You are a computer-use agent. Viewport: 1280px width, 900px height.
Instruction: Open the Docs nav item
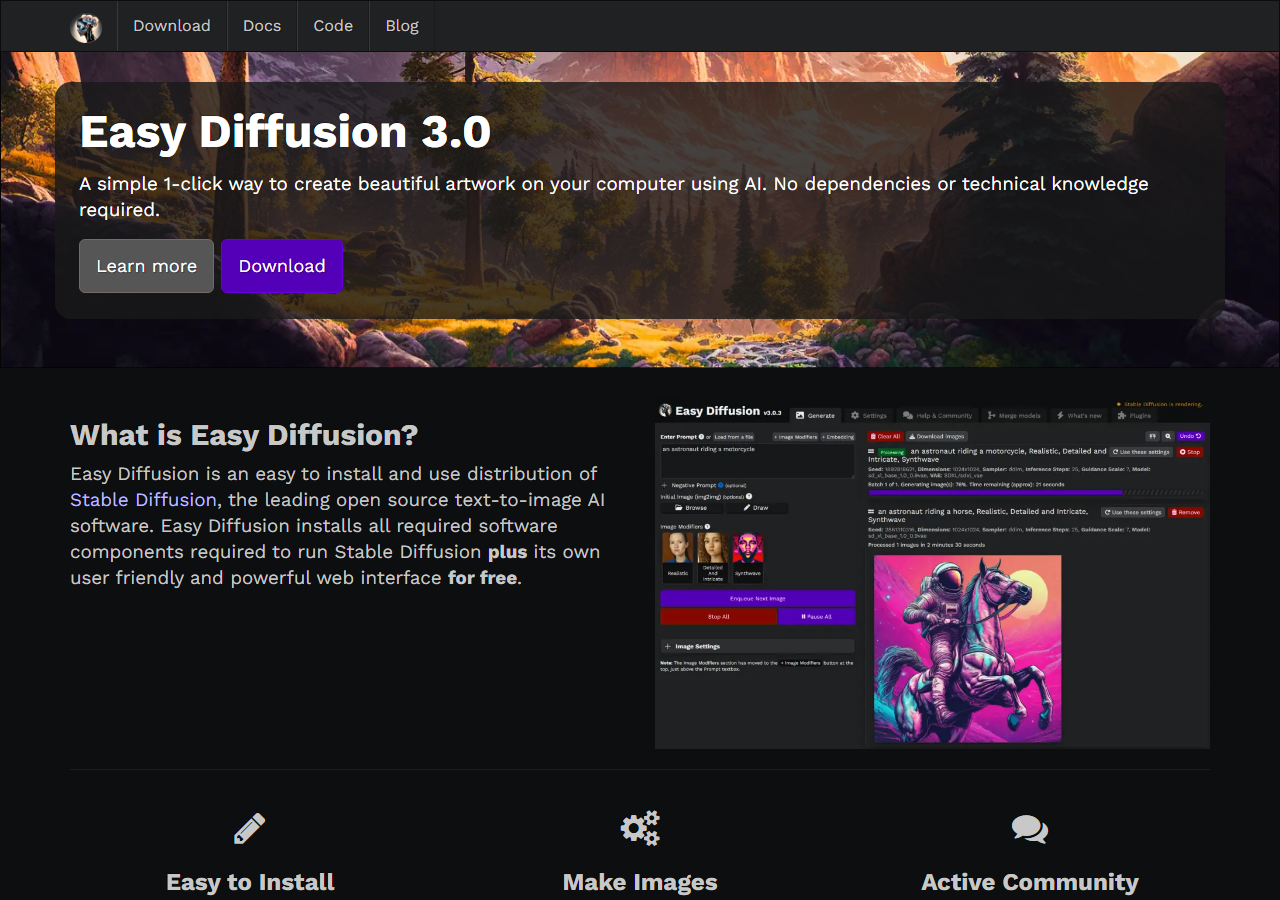pyautogui.click(x=262, y=26)
